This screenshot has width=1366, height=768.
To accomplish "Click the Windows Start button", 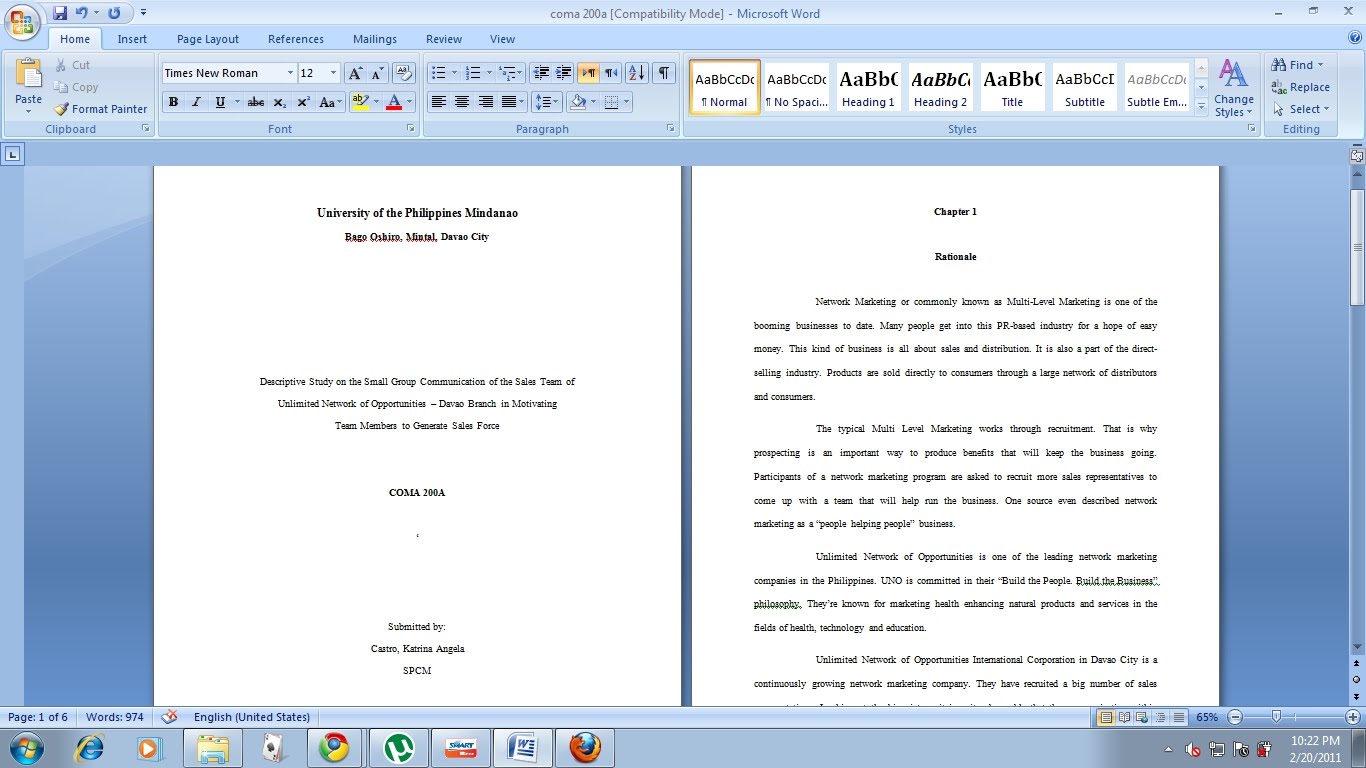I will (x=26, y=748).
